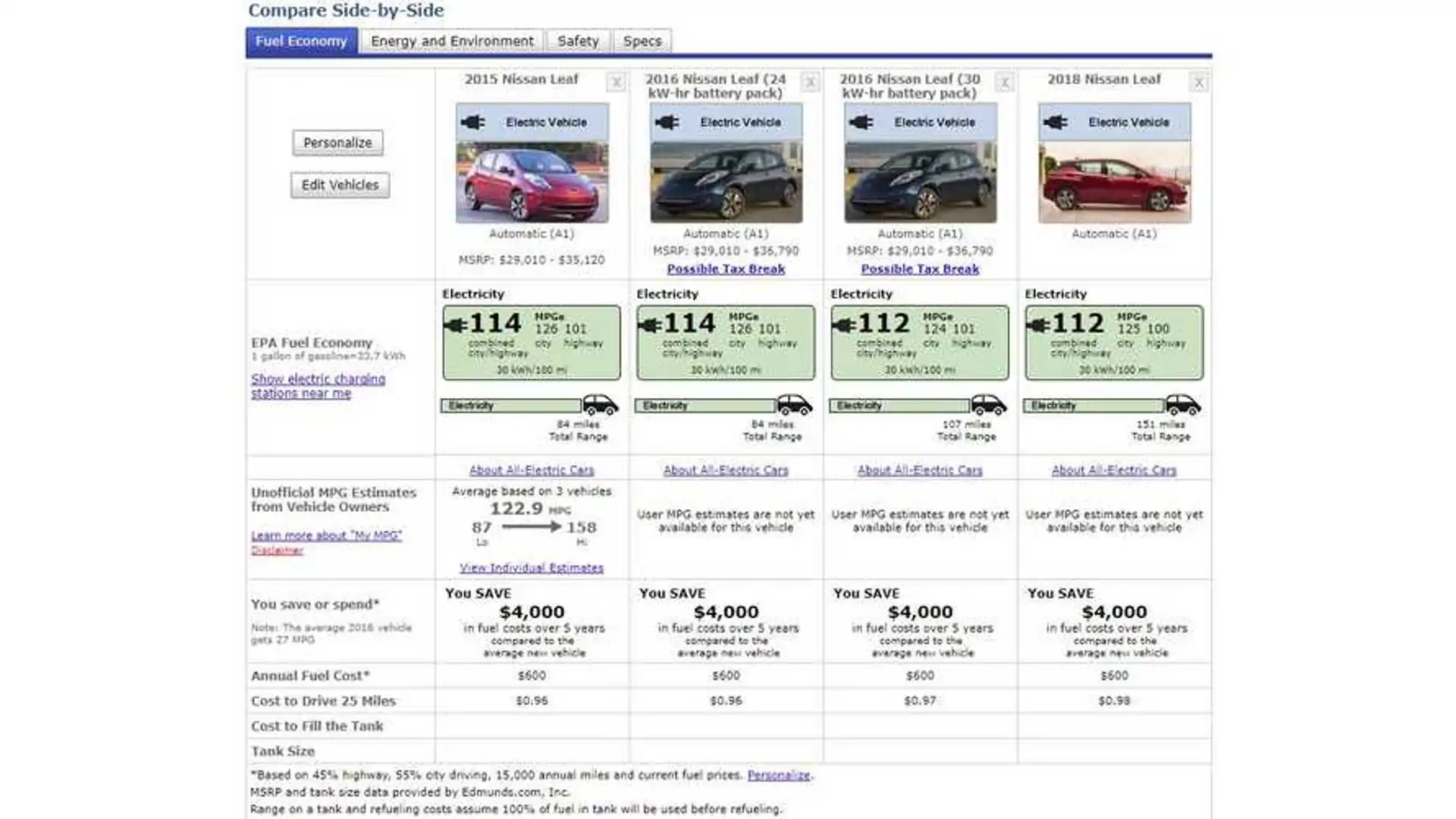Viewport: 1456px width, 819px height.
Task: Follow the Personalize link in the footnote
Action: tap(779, 775)
